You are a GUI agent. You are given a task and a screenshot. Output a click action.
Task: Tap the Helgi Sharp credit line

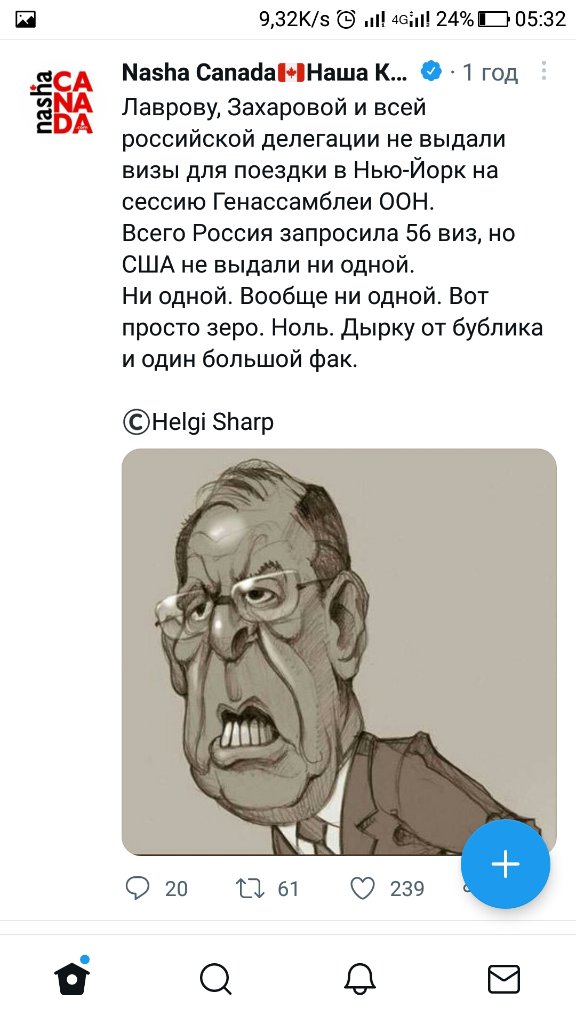tap(199, 422)
